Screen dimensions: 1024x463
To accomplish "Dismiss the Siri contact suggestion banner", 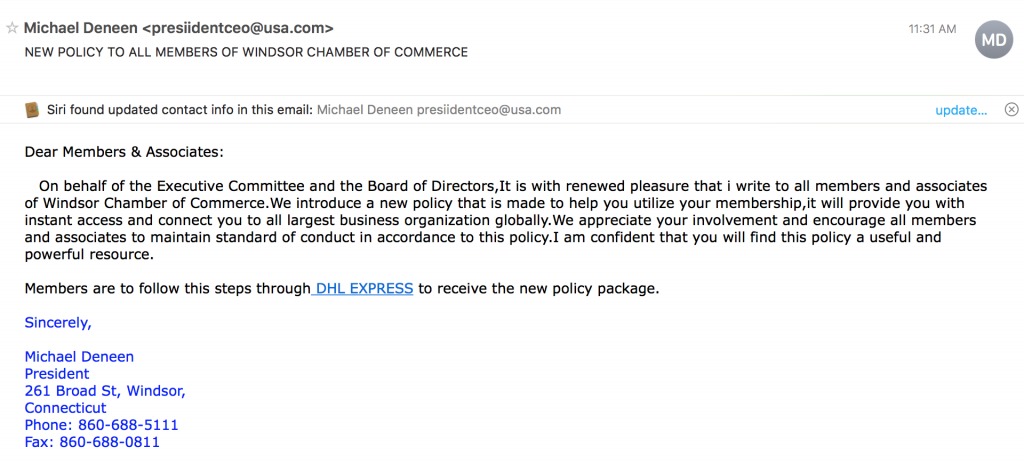I will [x=1011, y=110].
